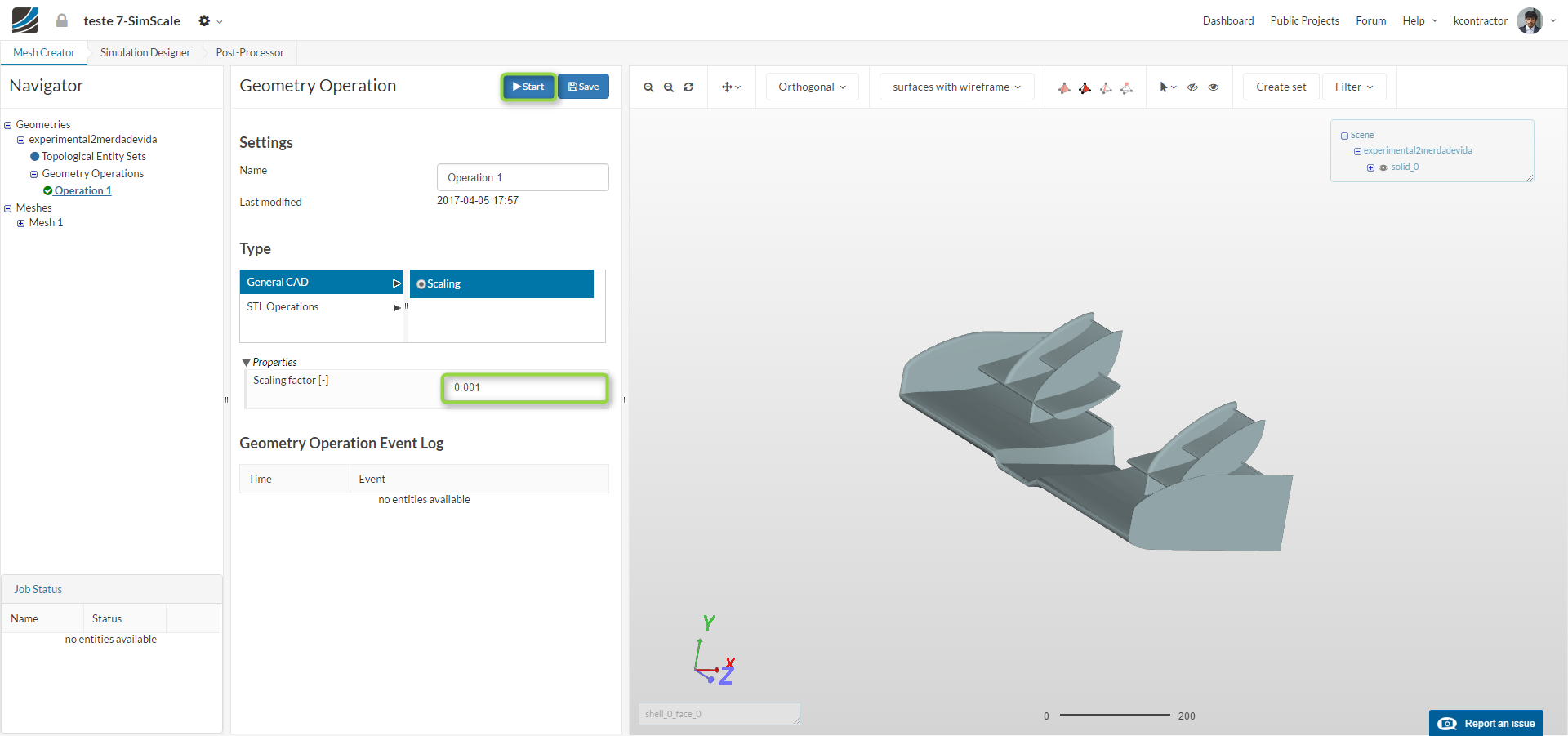Expand the Mesh 1 tree node

click(21, 223)
